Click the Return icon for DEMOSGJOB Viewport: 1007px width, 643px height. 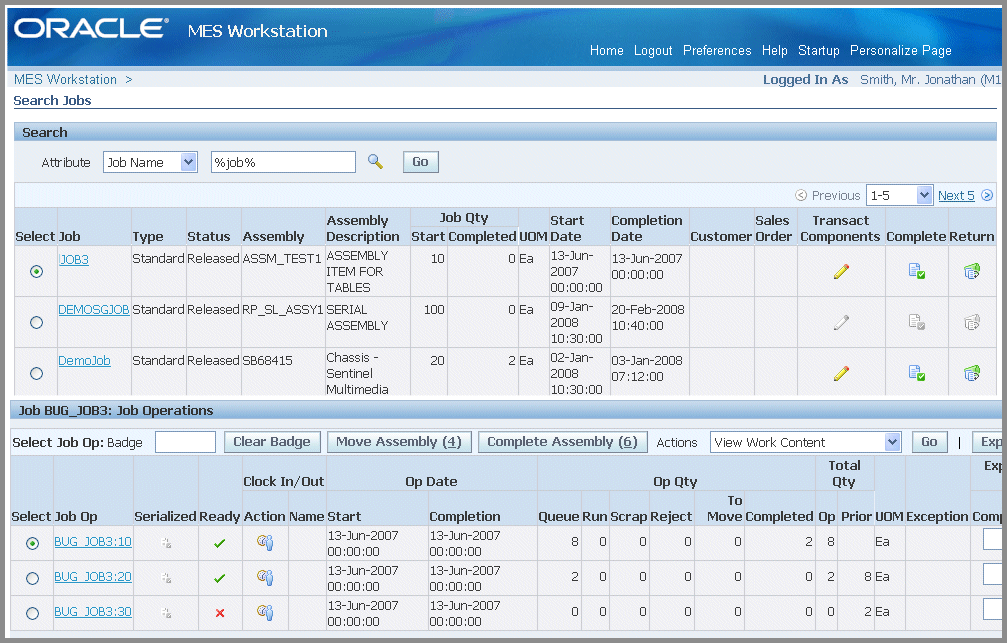pyautogui.click(x=972, y=322)
